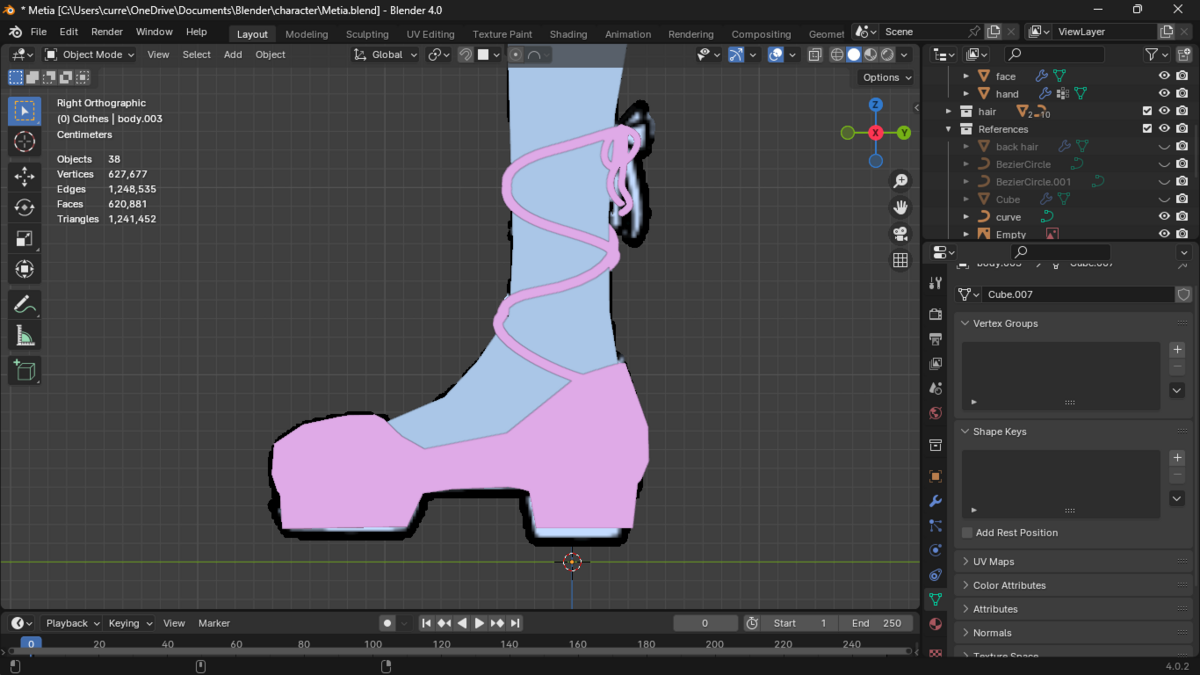Screen dimensions: 1200x675
Task: Switch to the Sculpting workspace tab
Action: pos(367,34)
